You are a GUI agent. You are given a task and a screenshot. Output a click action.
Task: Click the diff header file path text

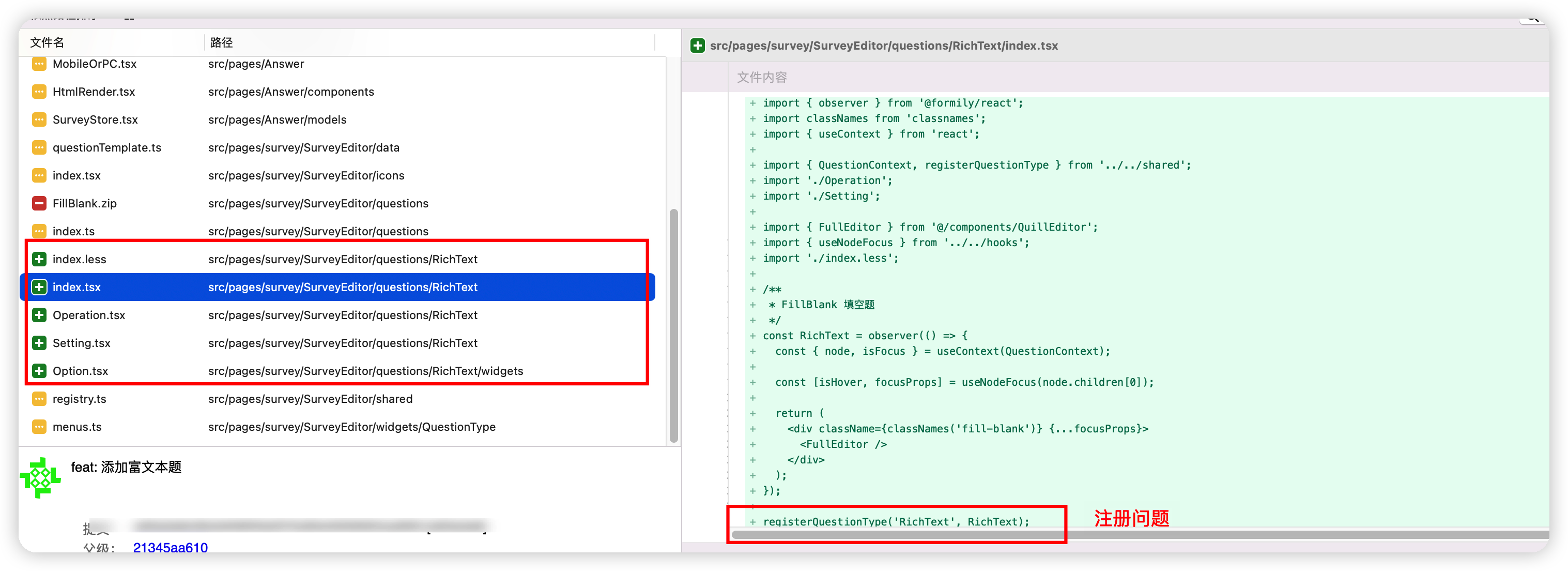tap(884, 46)
